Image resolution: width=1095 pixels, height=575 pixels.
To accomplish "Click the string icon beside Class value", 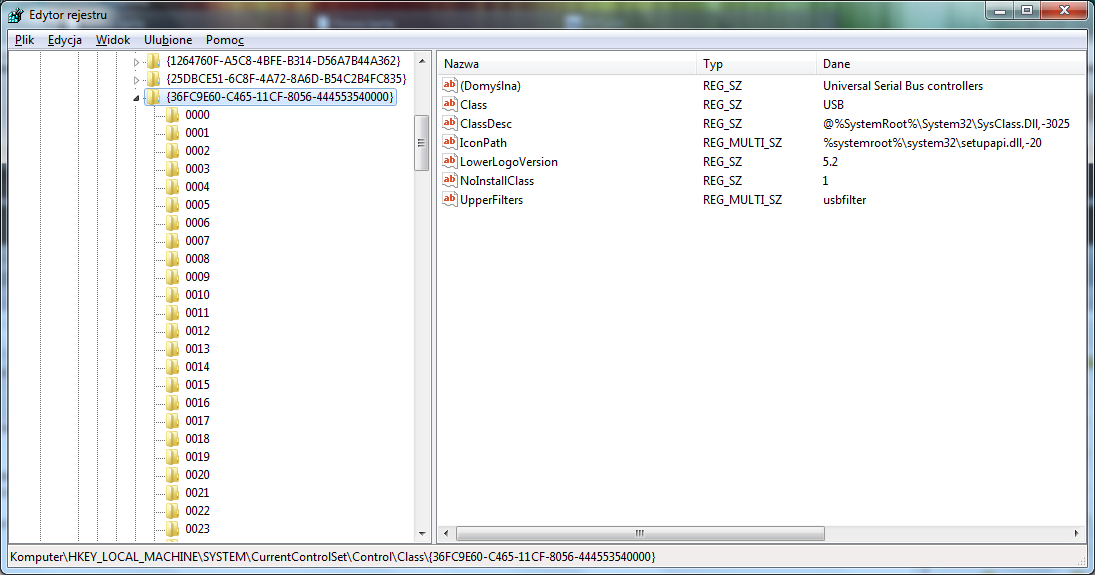I will tap(450, 104).
